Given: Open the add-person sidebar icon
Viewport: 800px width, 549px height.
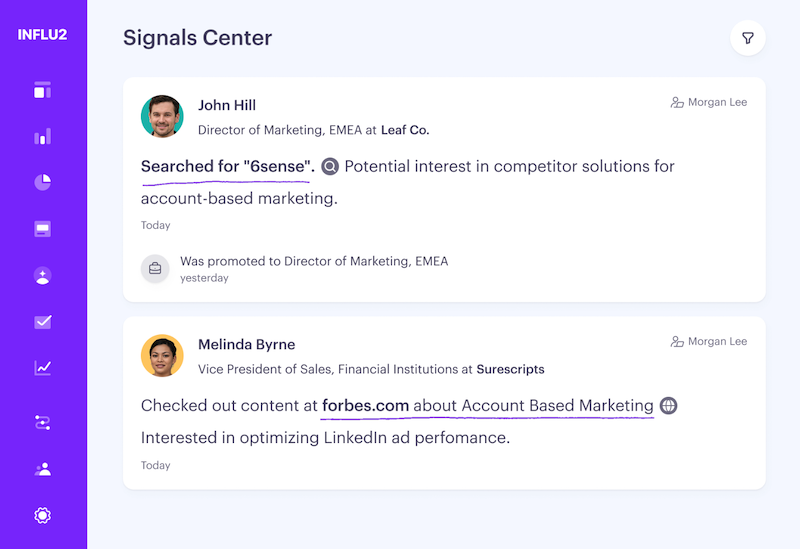Looking at the screenshot, I should point(42,275).
